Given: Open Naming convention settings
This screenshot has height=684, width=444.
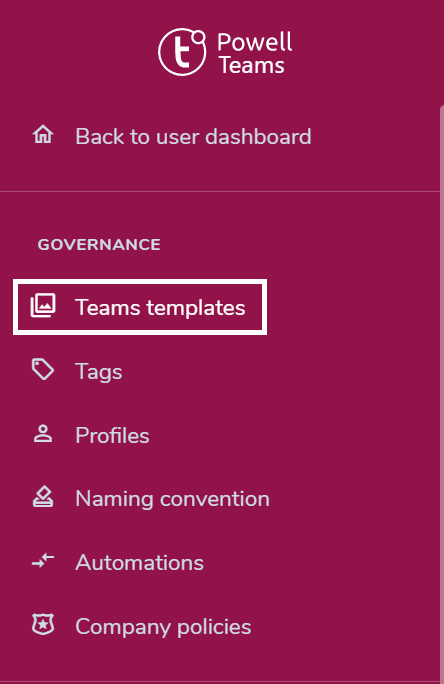Looking at the screenshot, I should 172,499.
